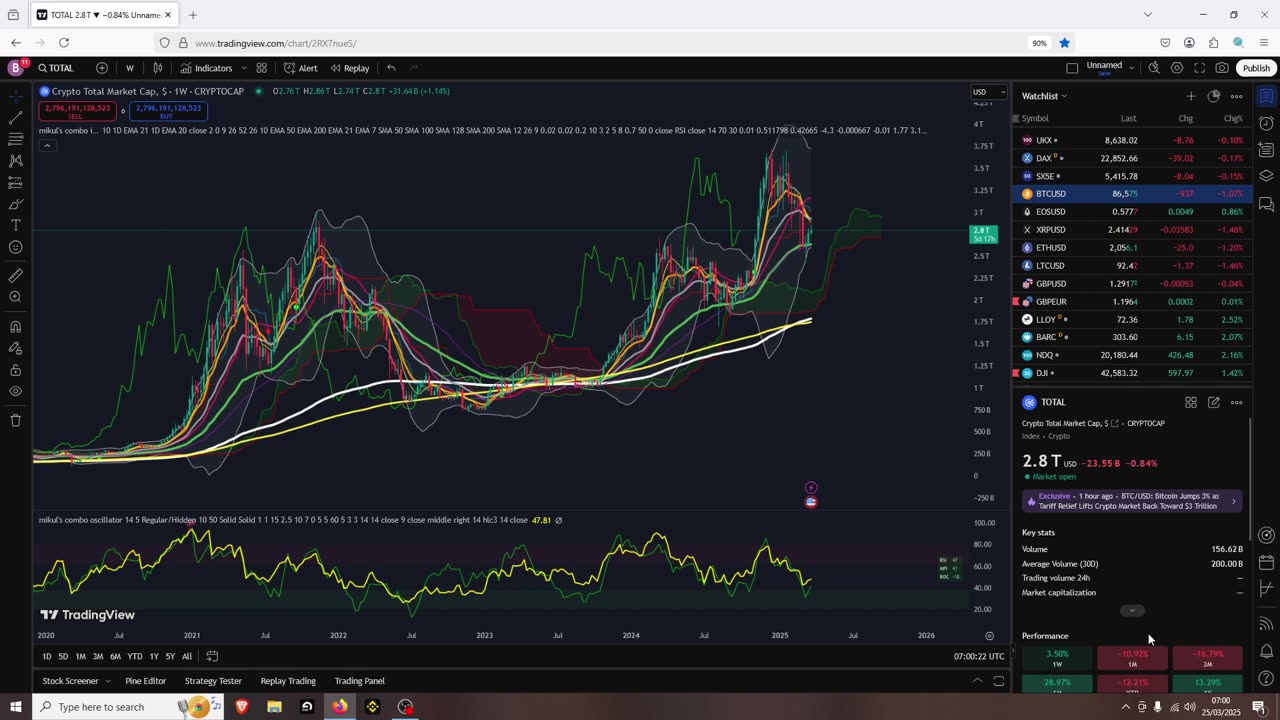
Task: Select the crosshair cursor tool
Action: tap(15, 96)
